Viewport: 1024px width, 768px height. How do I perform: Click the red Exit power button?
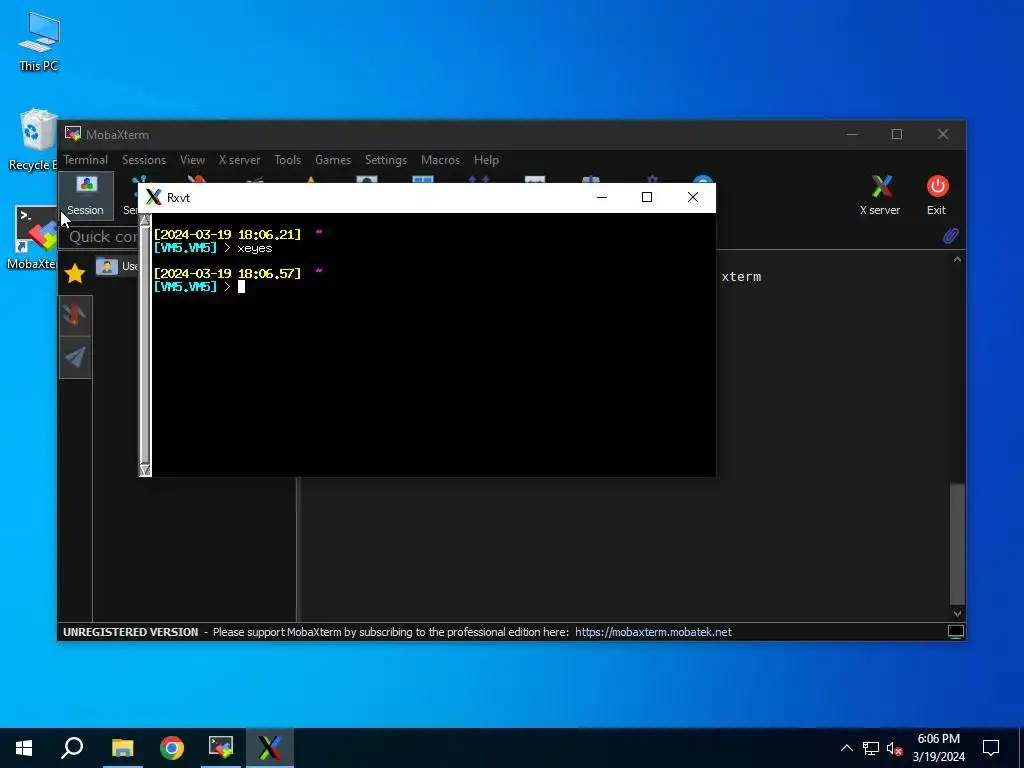(x=936, y=195)
